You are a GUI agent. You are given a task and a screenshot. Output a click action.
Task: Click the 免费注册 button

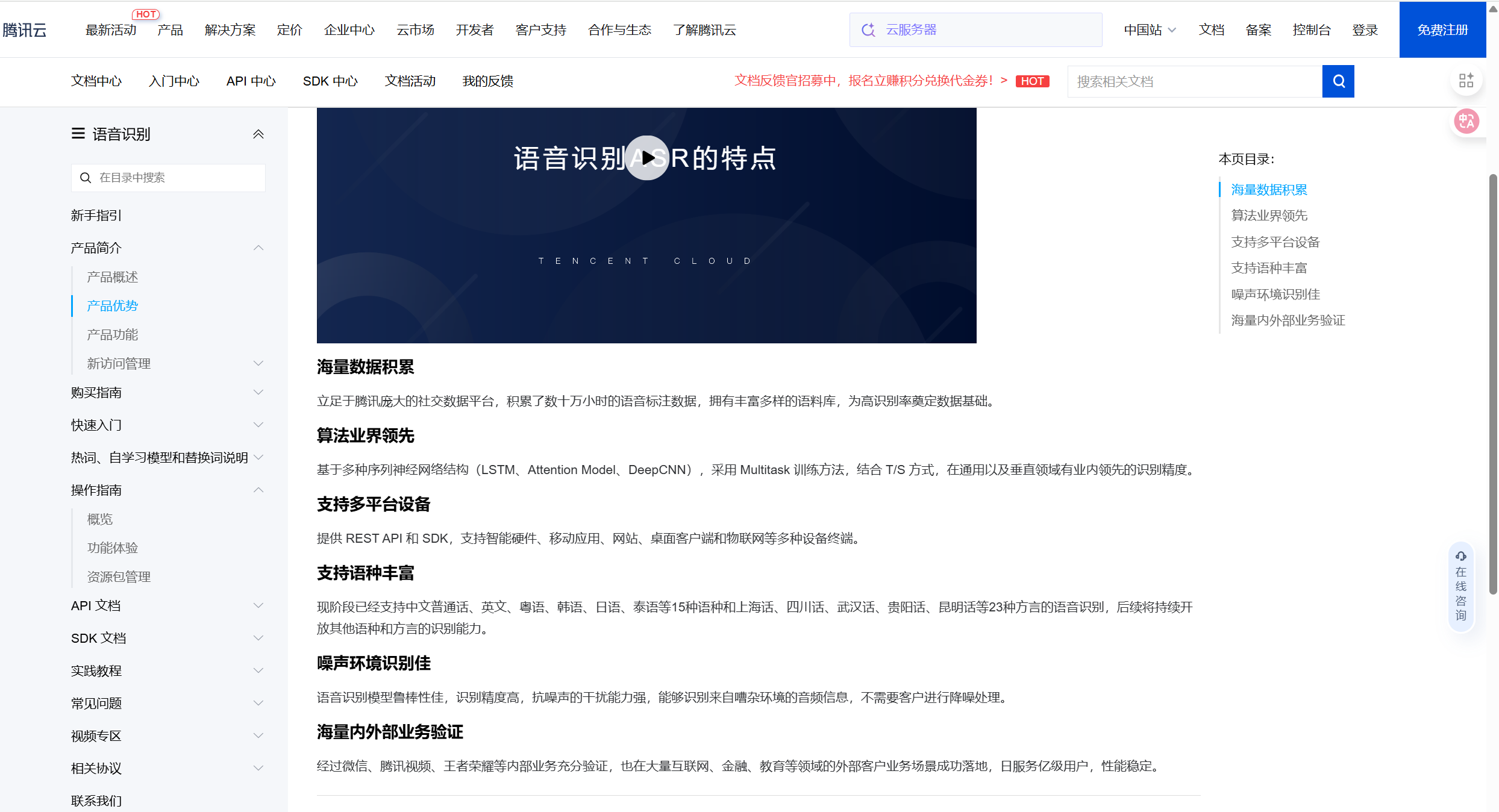tap(1443, 30)
